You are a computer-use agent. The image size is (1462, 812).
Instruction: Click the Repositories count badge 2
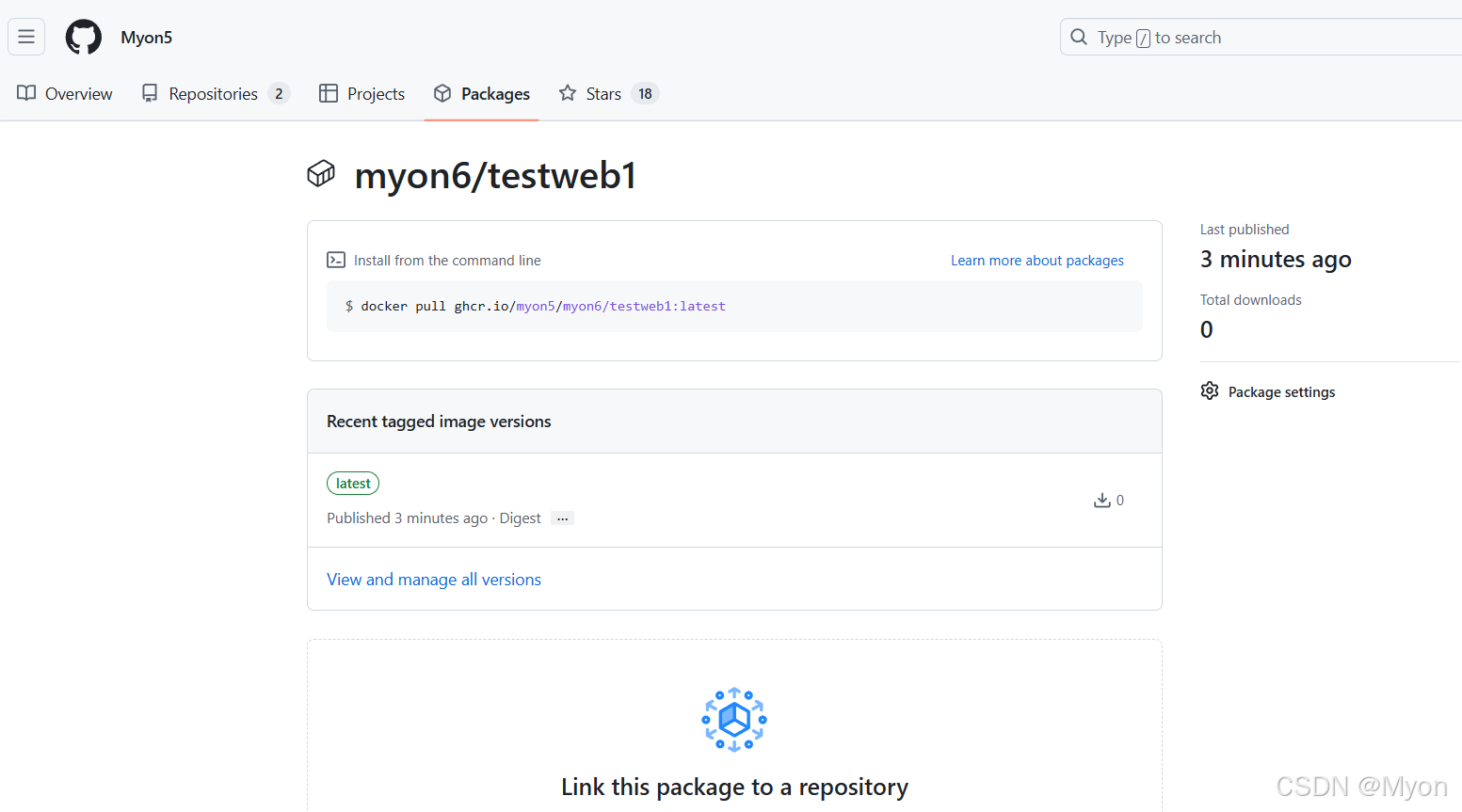point(279,94)
